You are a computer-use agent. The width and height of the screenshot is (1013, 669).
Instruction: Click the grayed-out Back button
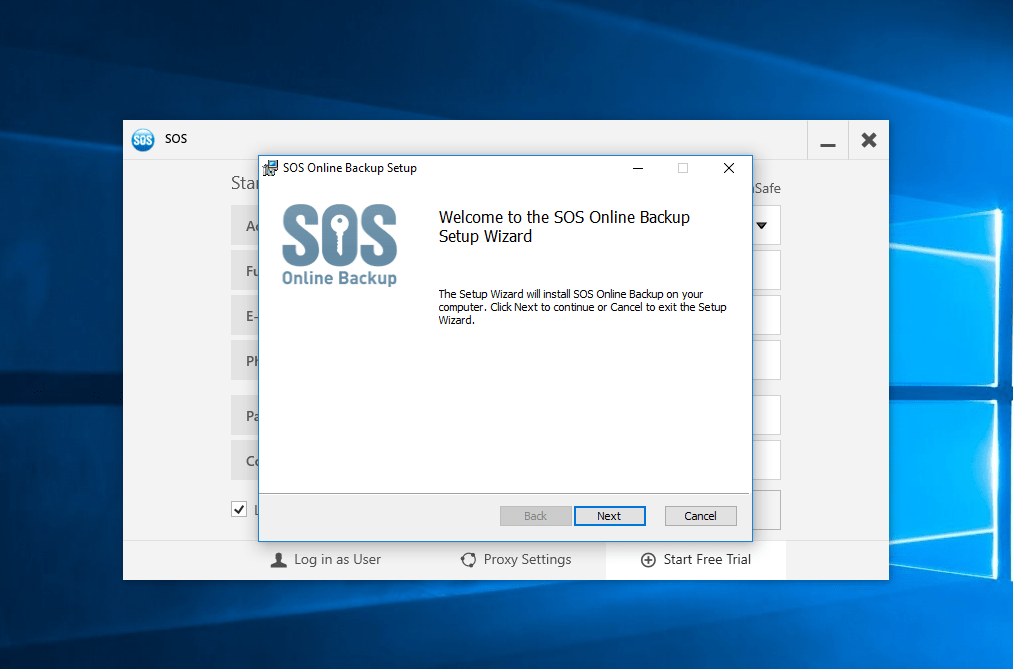[536, 515]
